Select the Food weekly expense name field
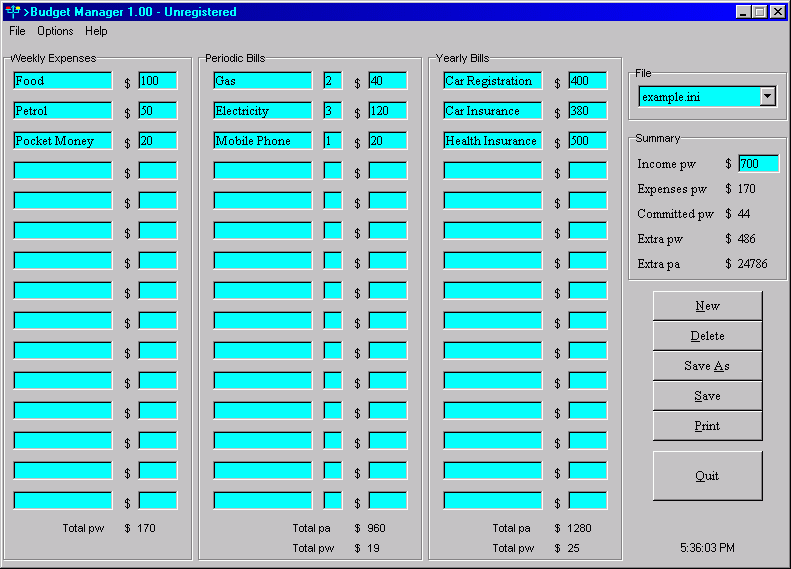 (x=63, y=81)
